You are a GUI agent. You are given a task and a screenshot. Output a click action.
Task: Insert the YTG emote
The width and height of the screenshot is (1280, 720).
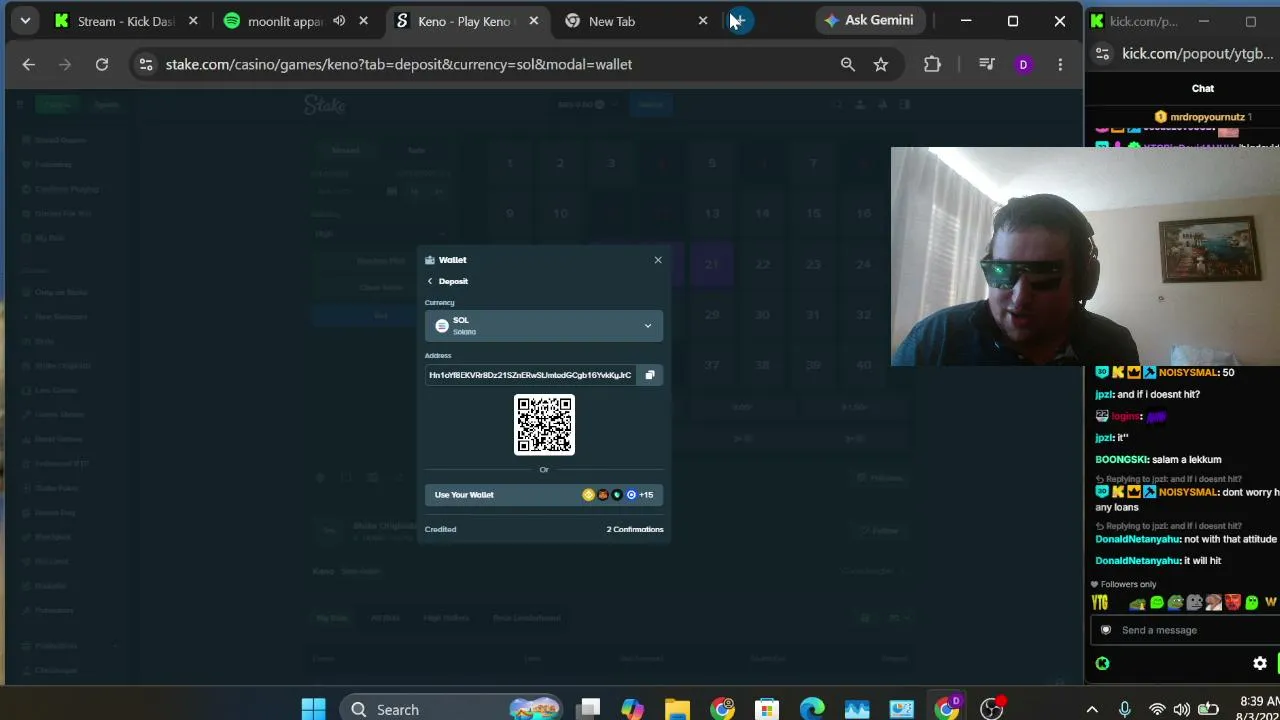click(x=1100, y=602)
